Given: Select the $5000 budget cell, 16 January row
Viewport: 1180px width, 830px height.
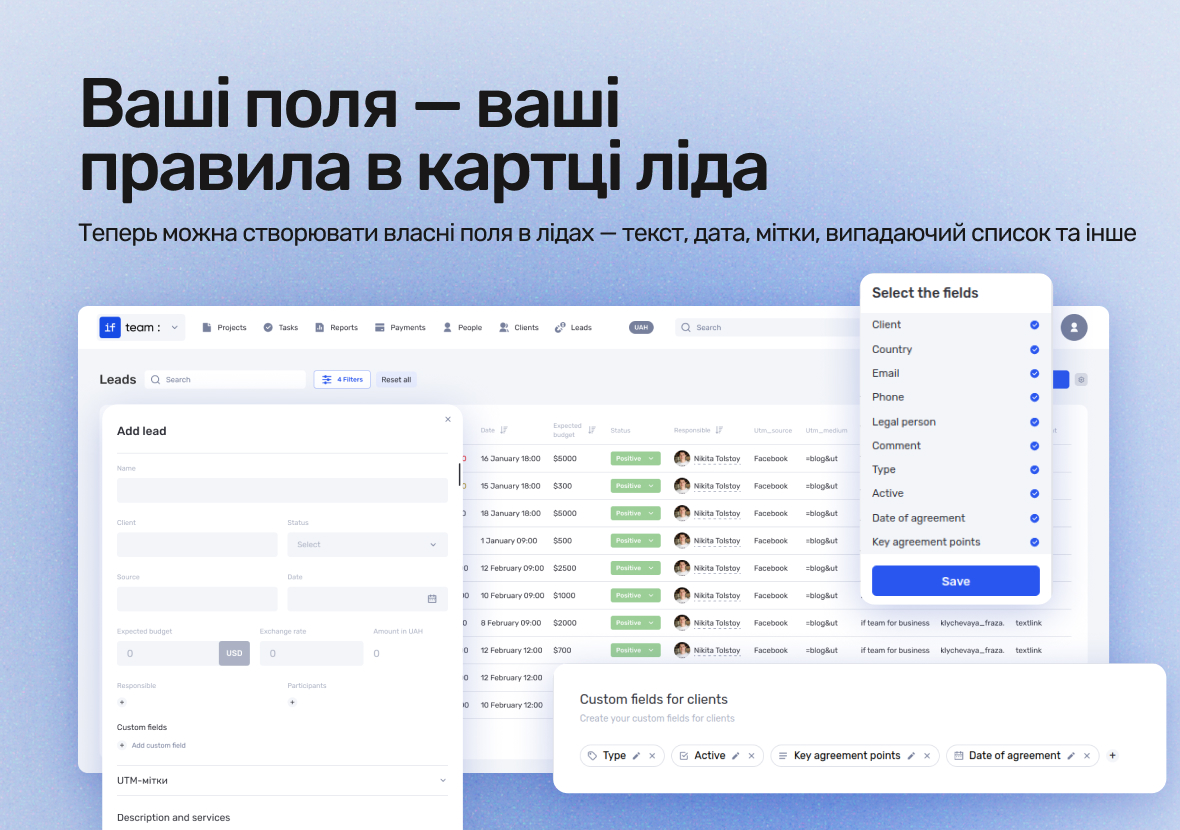Looking at the screenshot, I should 564,458.
